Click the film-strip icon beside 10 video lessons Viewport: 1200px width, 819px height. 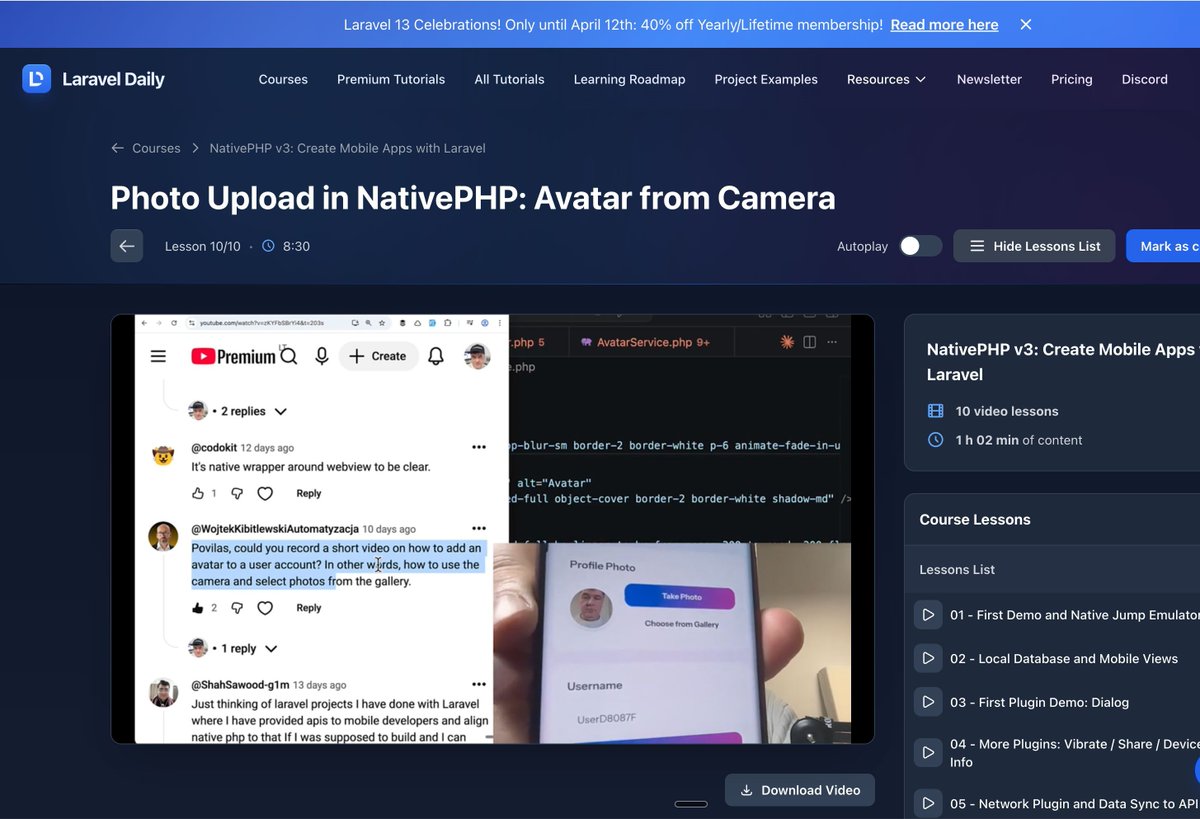point(935,411)
